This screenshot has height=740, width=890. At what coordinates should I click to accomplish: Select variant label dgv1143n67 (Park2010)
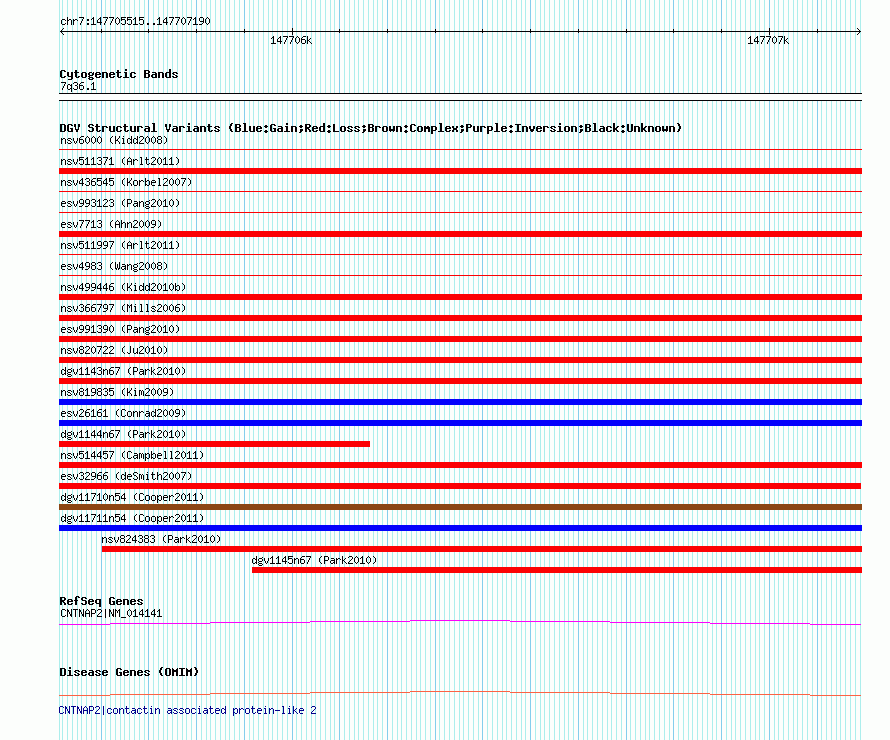point(123,371)
